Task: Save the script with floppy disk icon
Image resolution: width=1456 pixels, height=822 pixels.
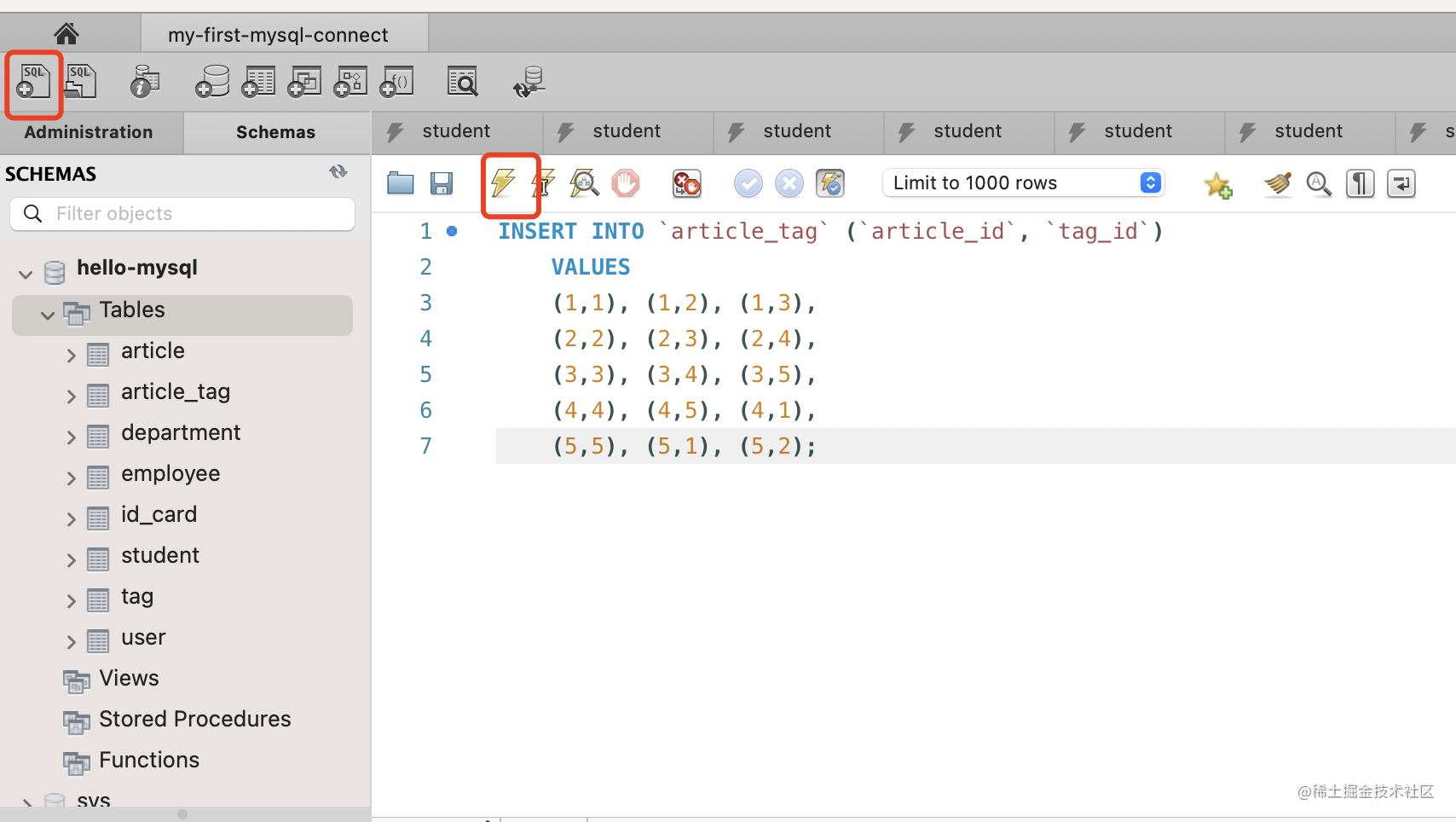Action: (x=442, y=183)
